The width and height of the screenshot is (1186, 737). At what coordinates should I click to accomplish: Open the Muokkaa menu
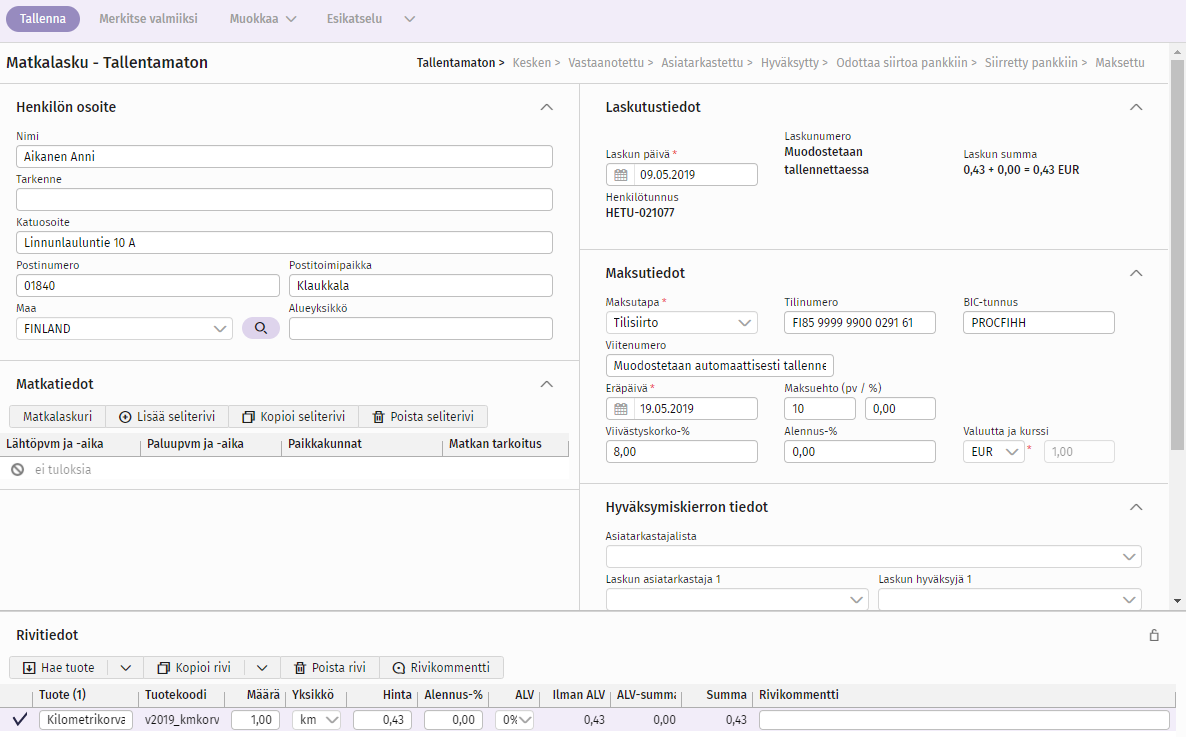263,19
